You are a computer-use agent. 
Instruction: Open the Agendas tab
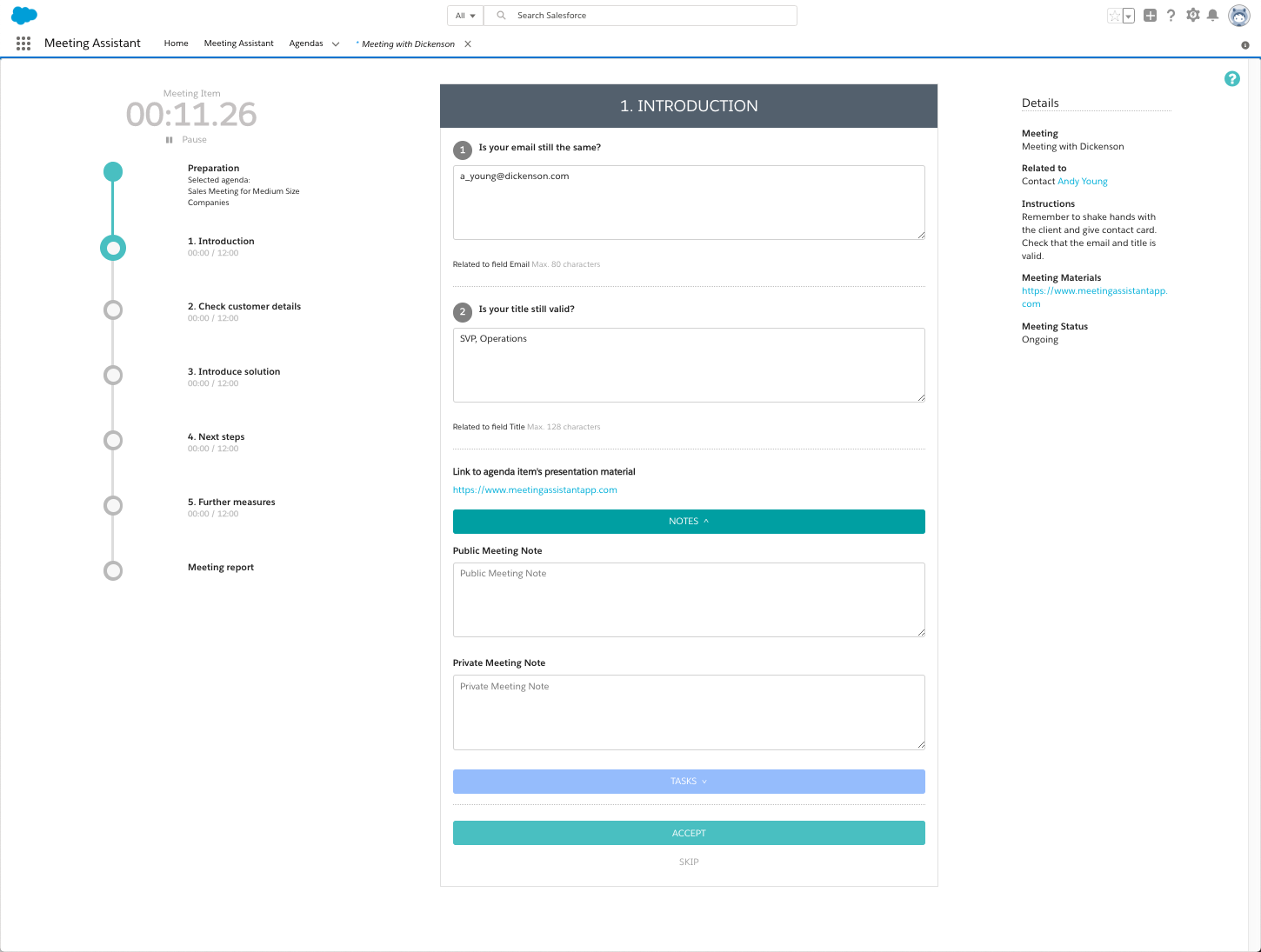point(306,43)
